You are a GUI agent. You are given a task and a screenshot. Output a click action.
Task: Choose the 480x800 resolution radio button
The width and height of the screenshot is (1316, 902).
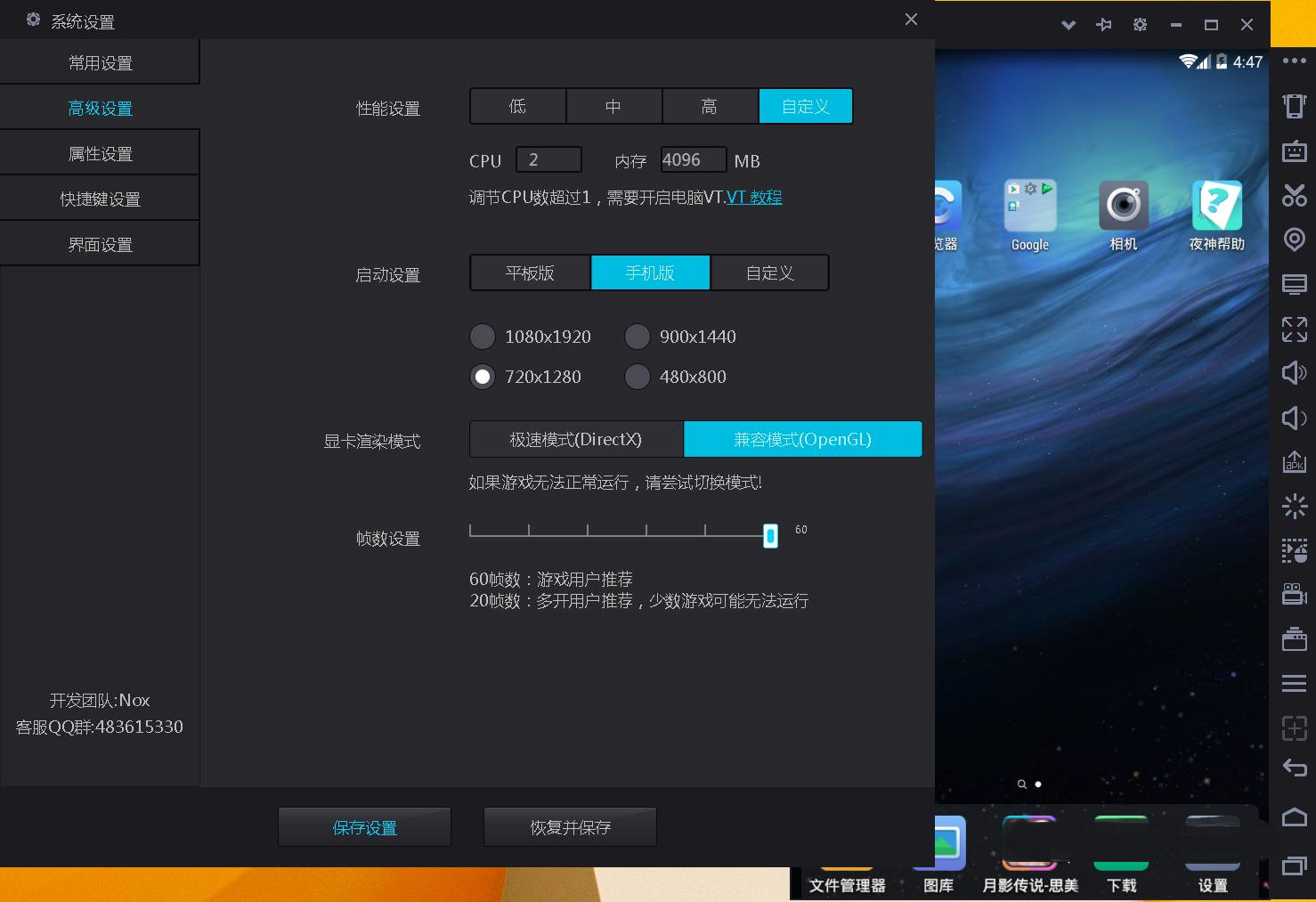(x=638, y=377)
